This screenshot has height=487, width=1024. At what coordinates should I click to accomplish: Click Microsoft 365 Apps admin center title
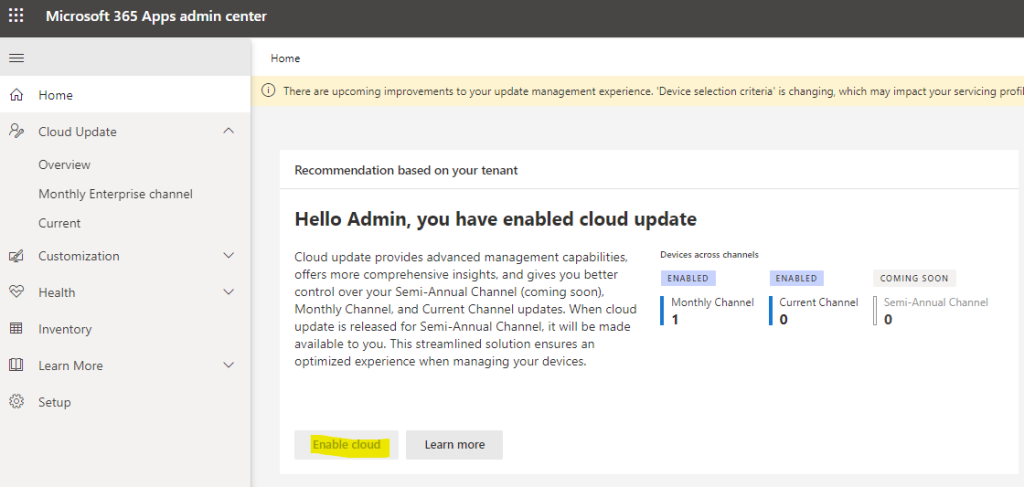click(156, 16)
